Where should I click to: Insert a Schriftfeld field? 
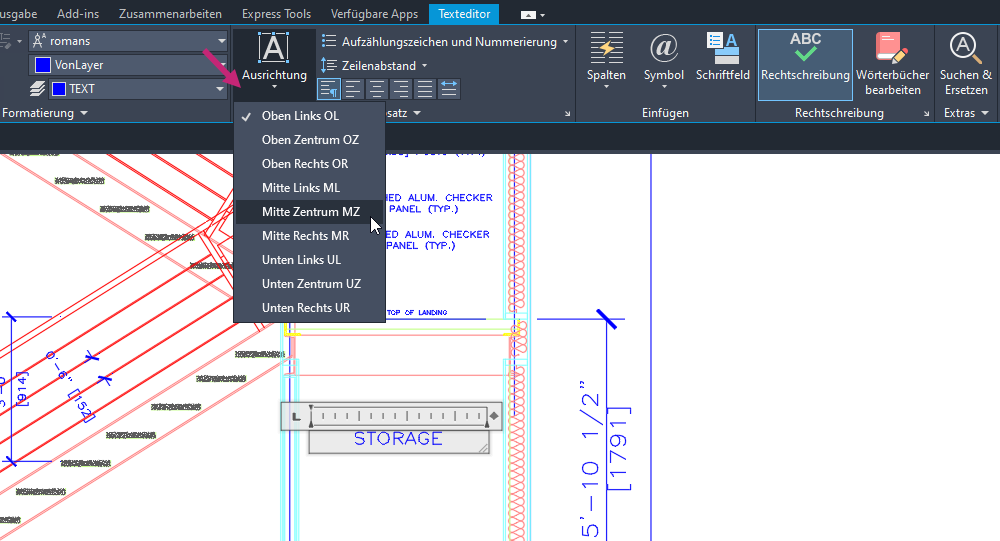(723, 57)
